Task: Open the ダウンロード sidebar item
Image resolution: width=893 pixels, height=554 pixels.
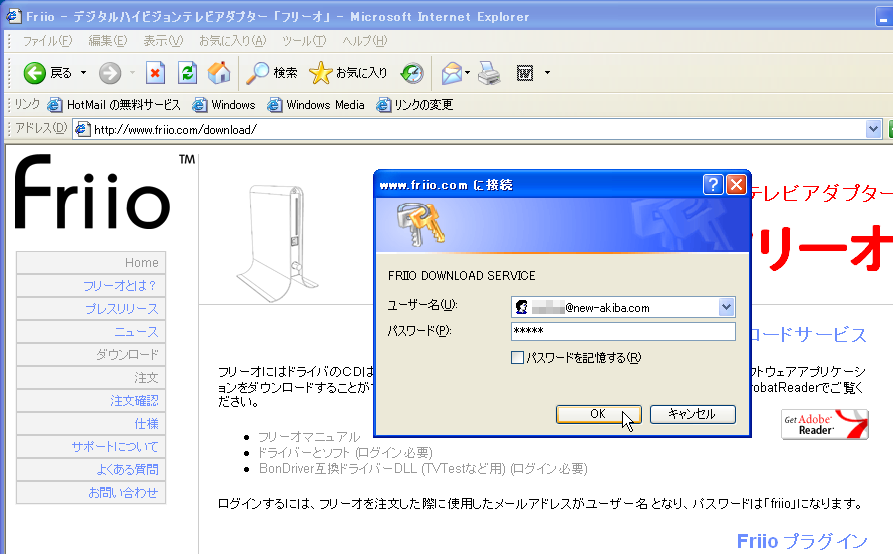Action: [91, 355]
